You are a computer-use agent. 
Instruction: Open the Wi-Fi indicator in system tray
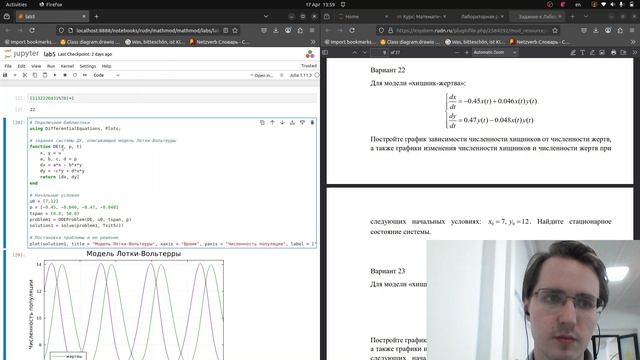[603, 4]
